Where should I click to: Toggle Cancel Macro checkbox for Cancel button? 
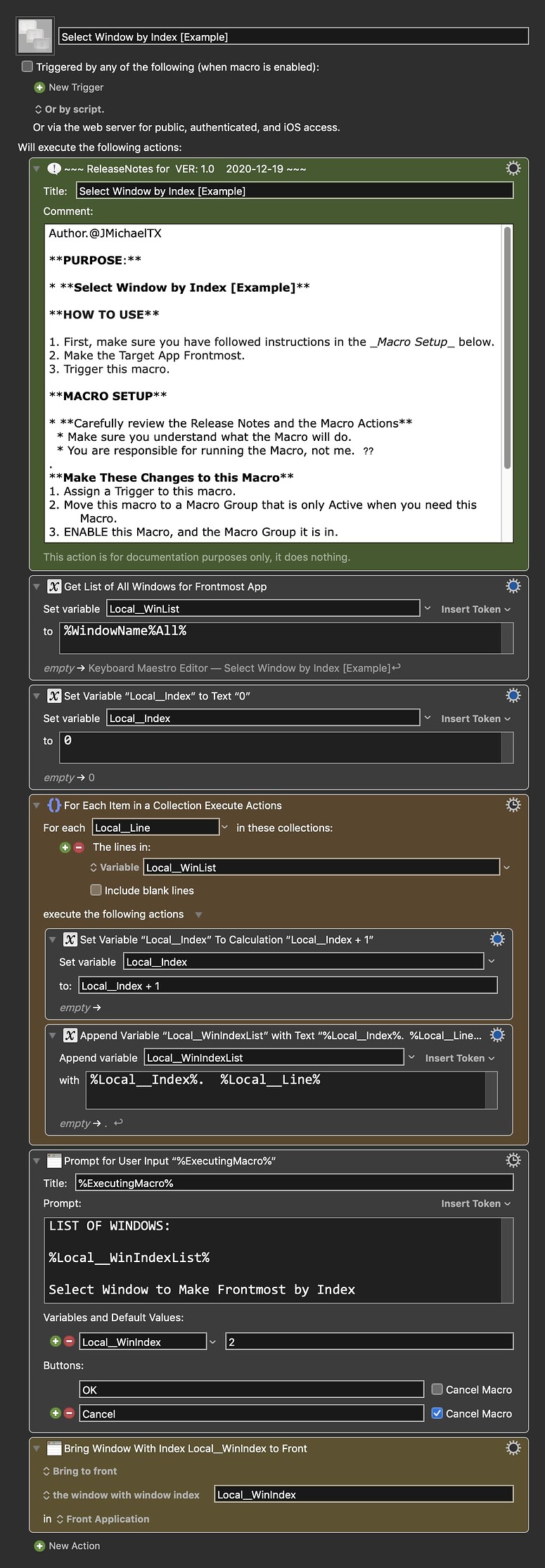coord(437,1413)
